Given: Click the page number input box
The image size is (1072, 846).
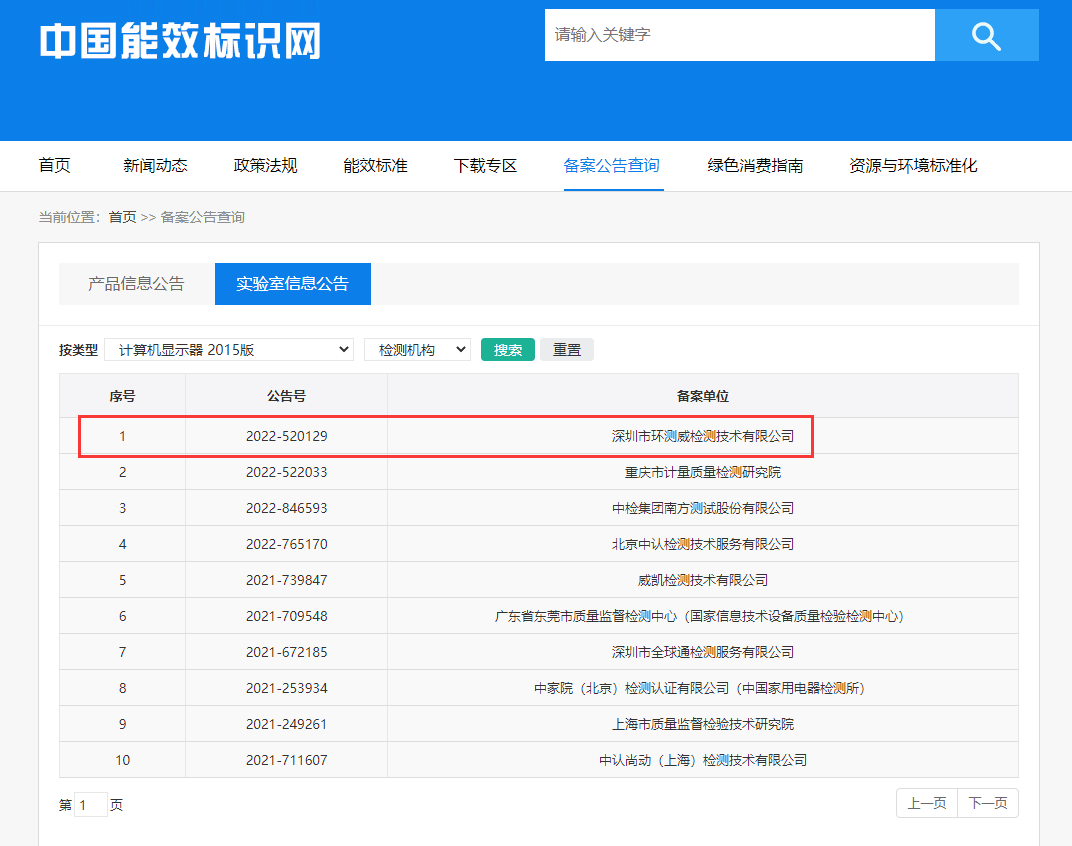Looking at the screenshot, I should (x=91, y=805).
